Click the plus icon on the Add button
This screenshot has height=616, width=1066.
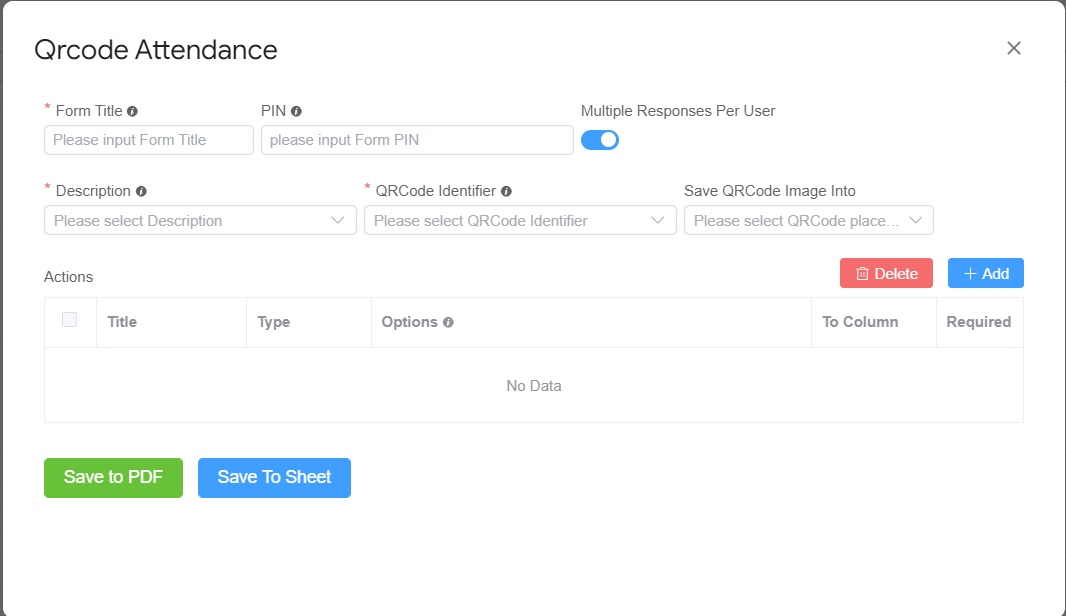(968, 272)
